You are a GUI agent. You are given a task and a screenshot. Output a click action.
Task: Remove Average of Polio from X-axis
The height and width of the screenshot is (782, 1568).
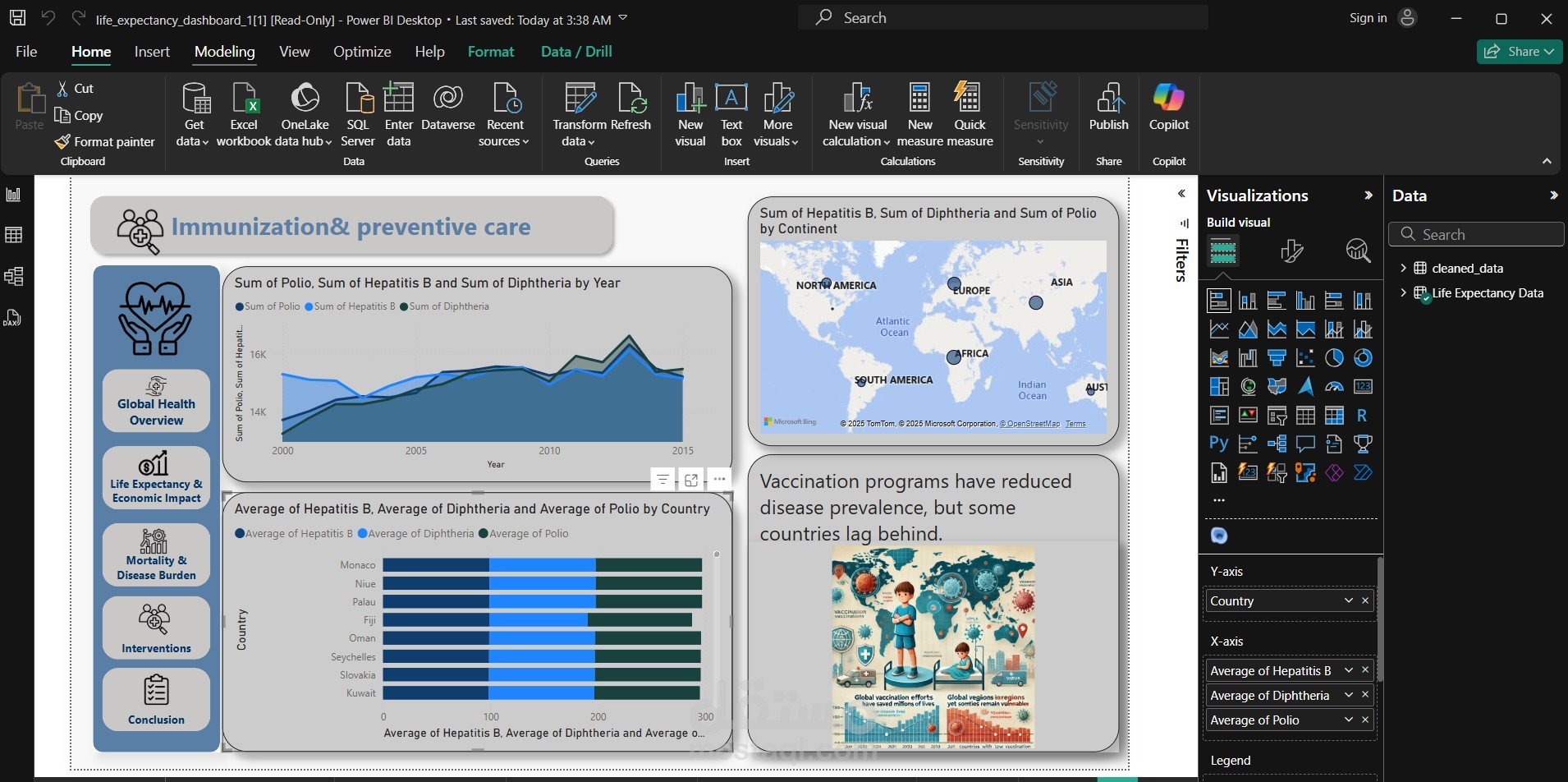pyautogui.click(x=1365, y=720)
